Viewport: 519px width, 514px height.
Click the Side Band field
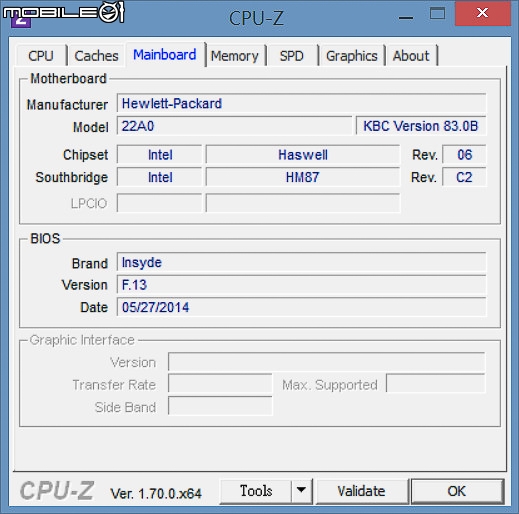[x=220, y=406]
